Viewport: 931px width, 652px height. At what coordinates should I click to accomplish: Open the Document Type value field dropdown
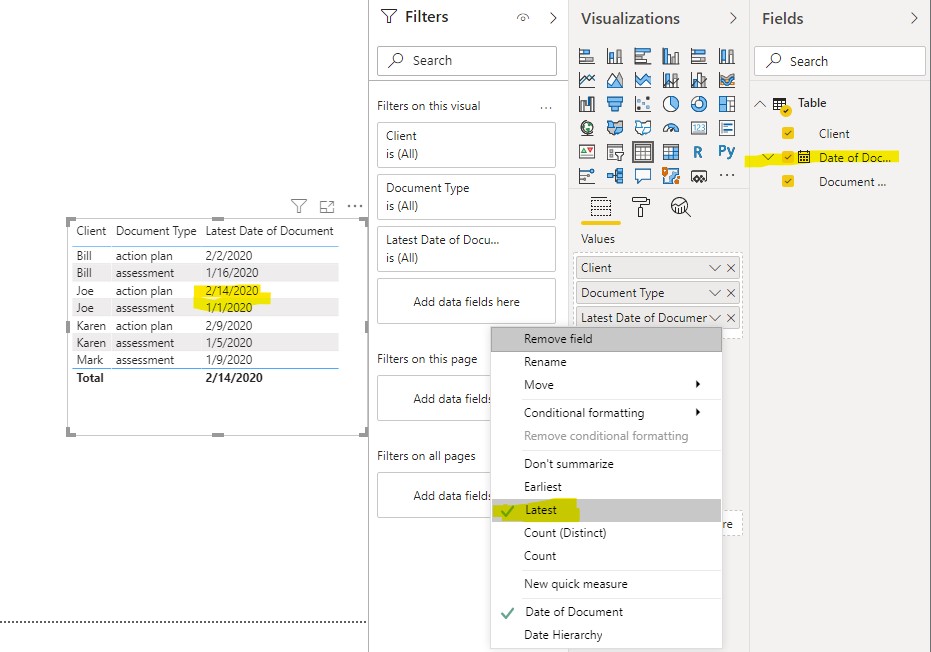point(715,293)
